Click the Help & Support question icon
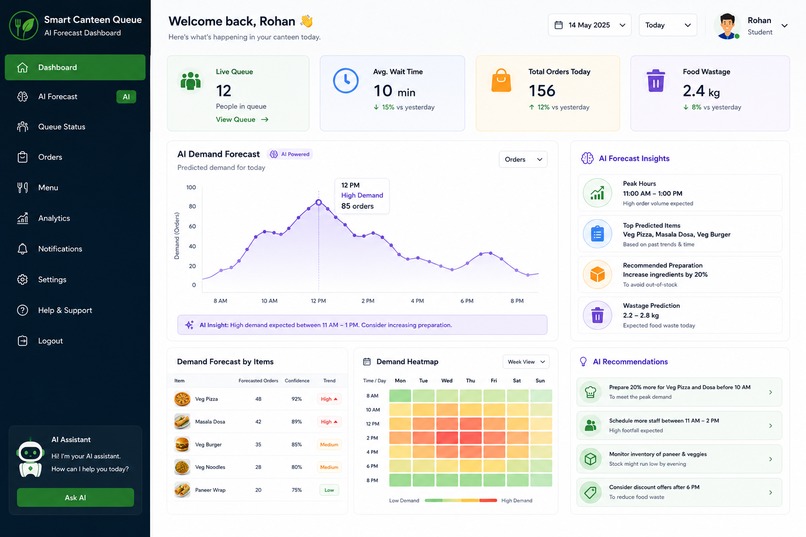The width and height of the screenshot is (806, 537). pos(23,310)
